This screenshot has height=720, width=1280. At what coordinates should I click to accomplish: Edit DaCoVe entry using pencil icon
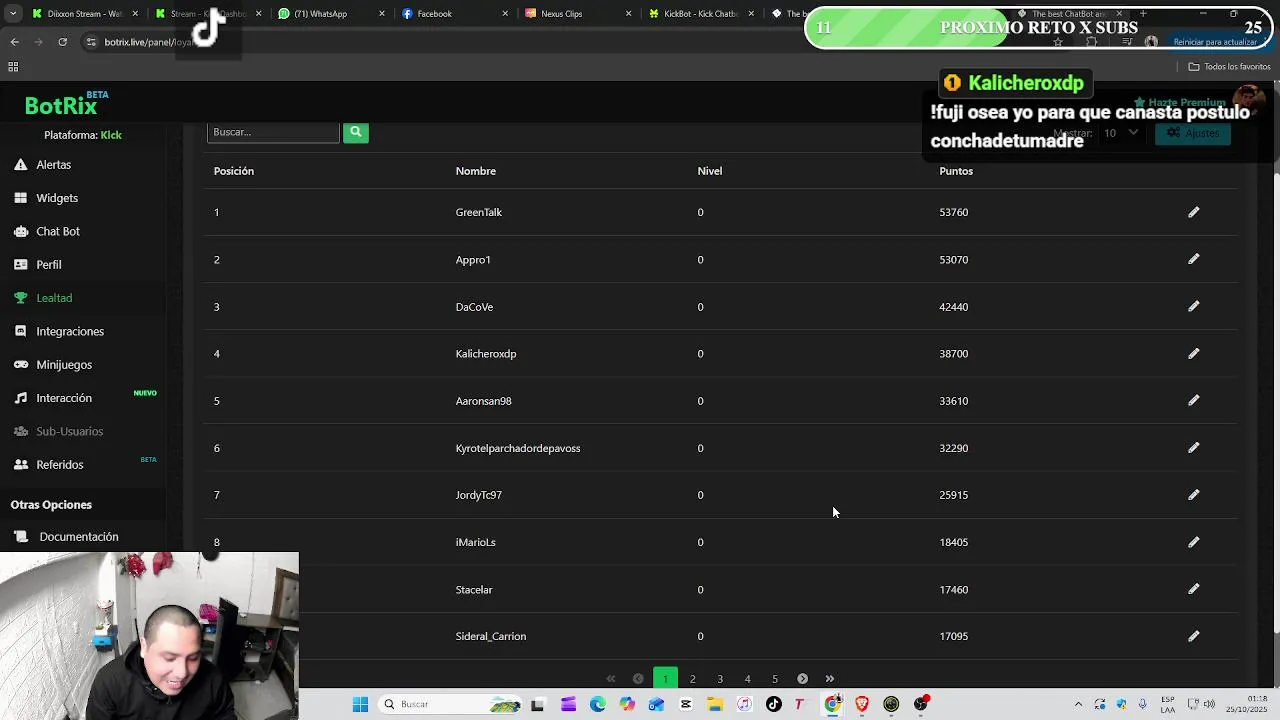coord(1193,306)
